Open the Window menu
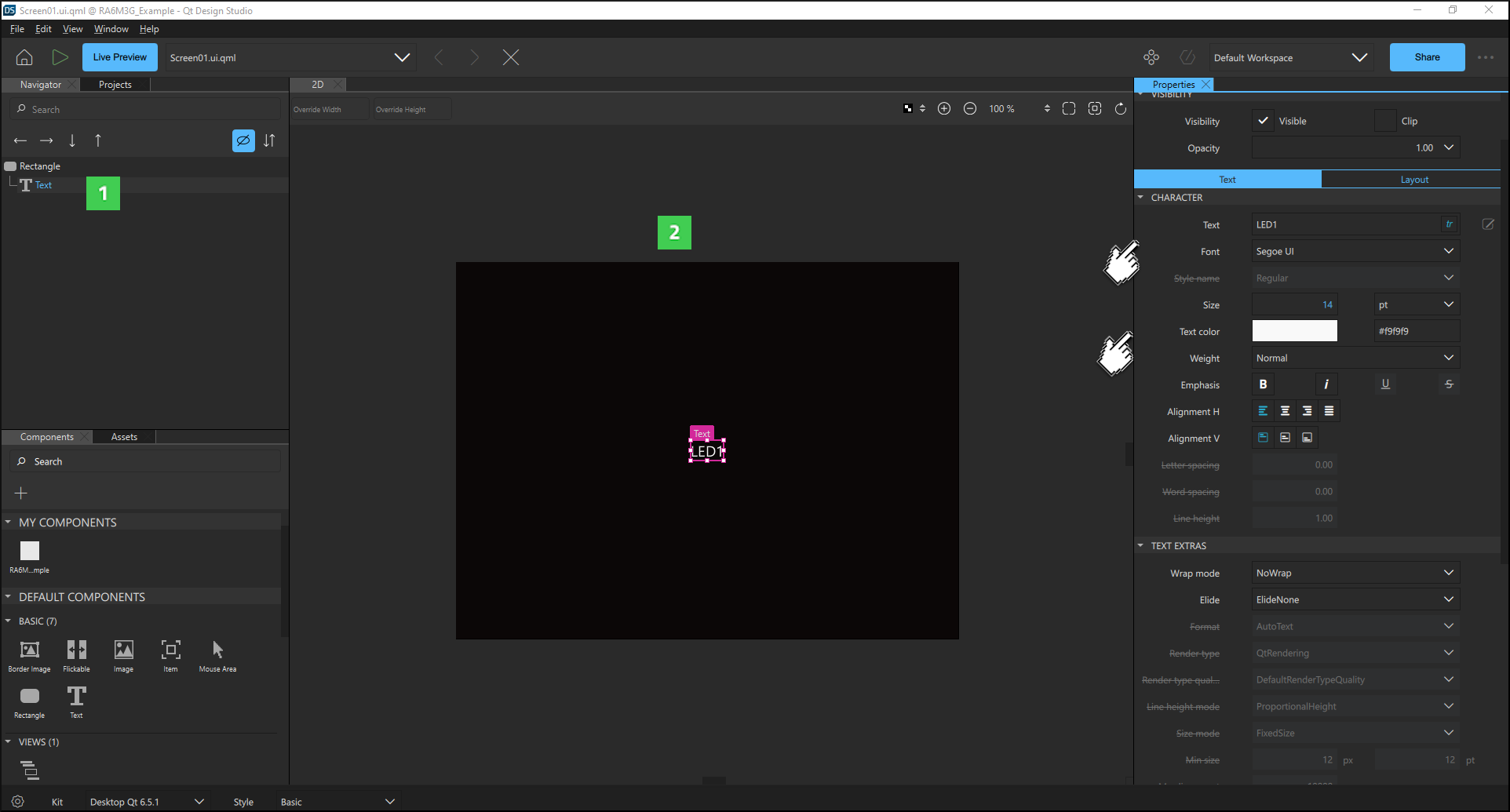The width and height of the screenshot is (1510, 812). point(111,29)
